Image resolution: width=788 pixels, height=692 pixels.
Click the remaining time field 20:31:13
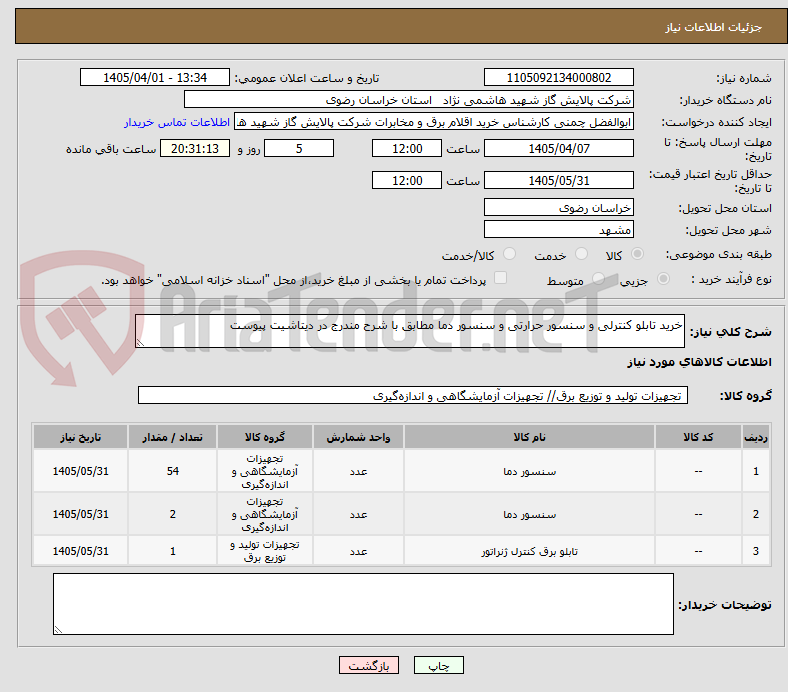coord(195,148)
